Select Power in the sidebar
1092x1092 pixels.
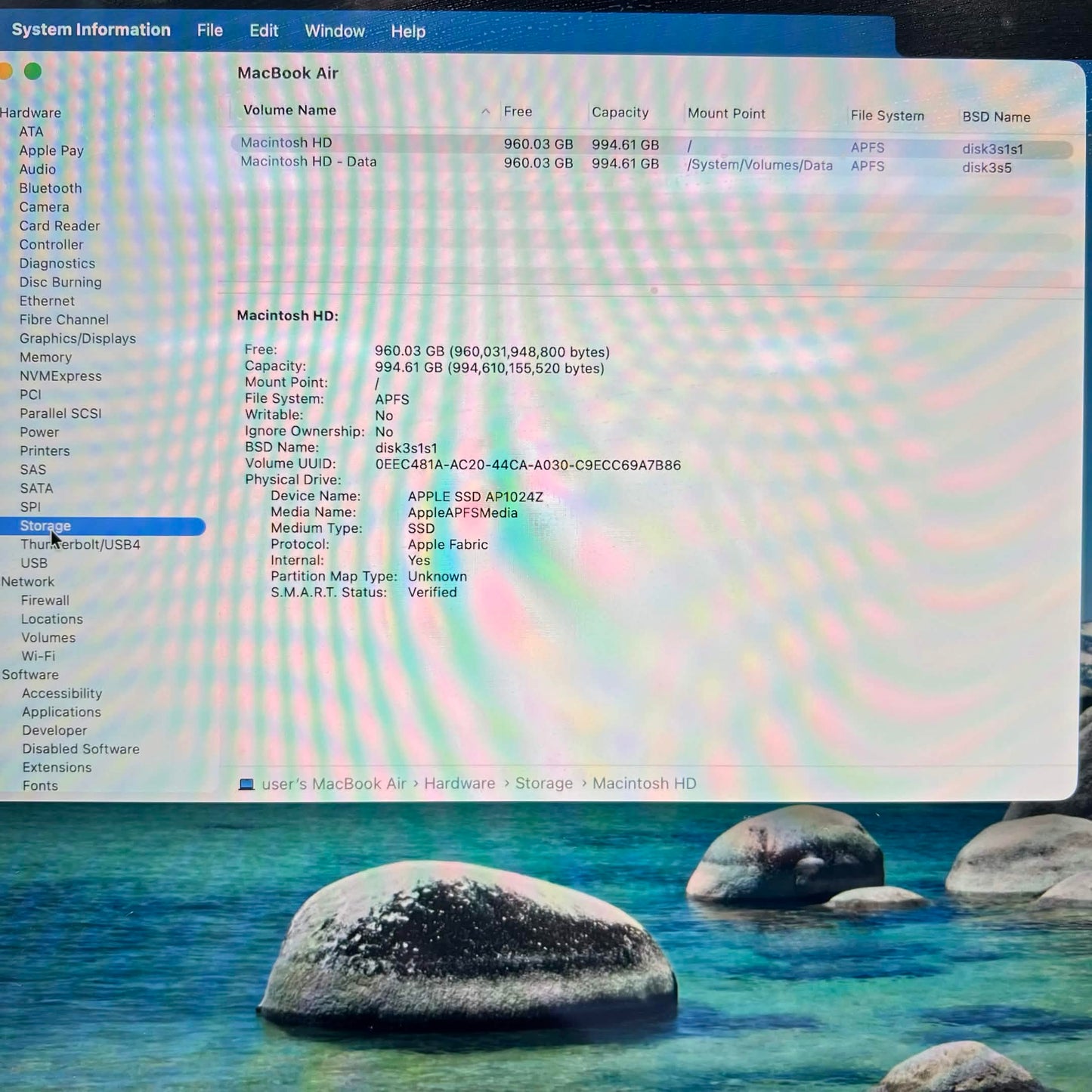tap(39, 432)
